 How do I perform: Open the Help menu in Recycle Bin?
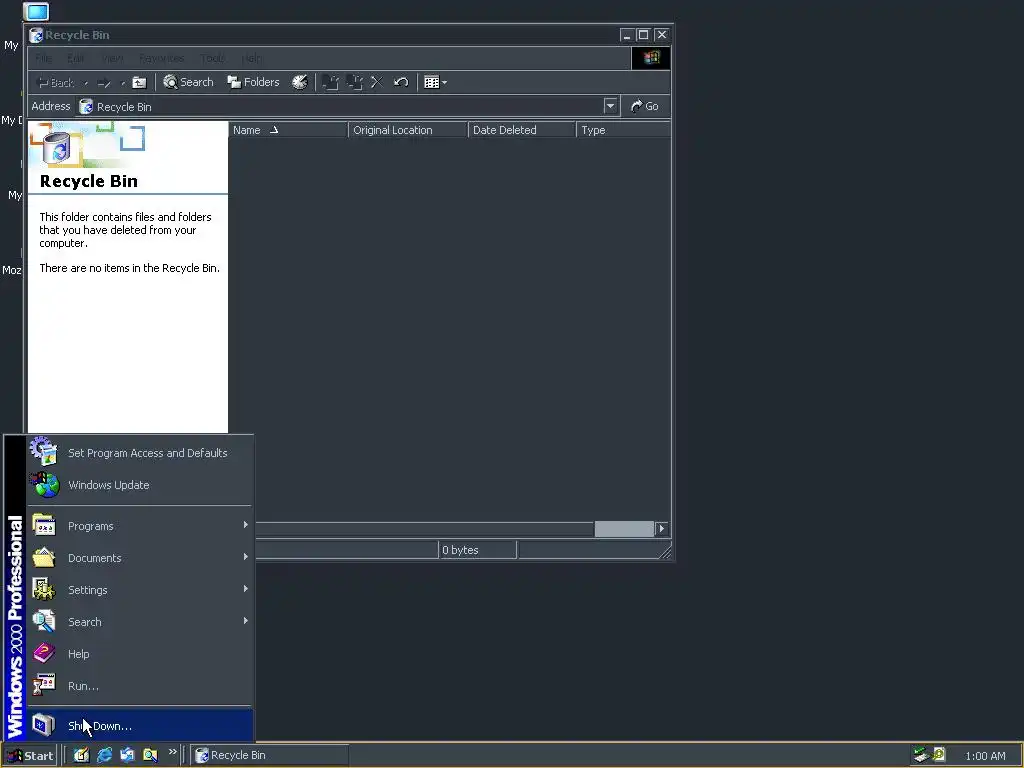pyautogui.click(x=251, y=58)
